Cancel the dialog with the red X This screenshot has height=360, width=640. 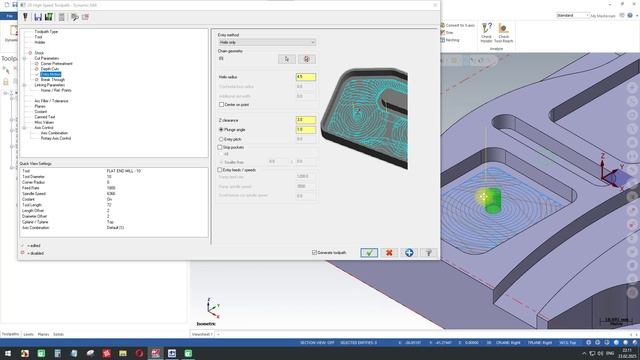pyautogui.click(x=389, y=253)
